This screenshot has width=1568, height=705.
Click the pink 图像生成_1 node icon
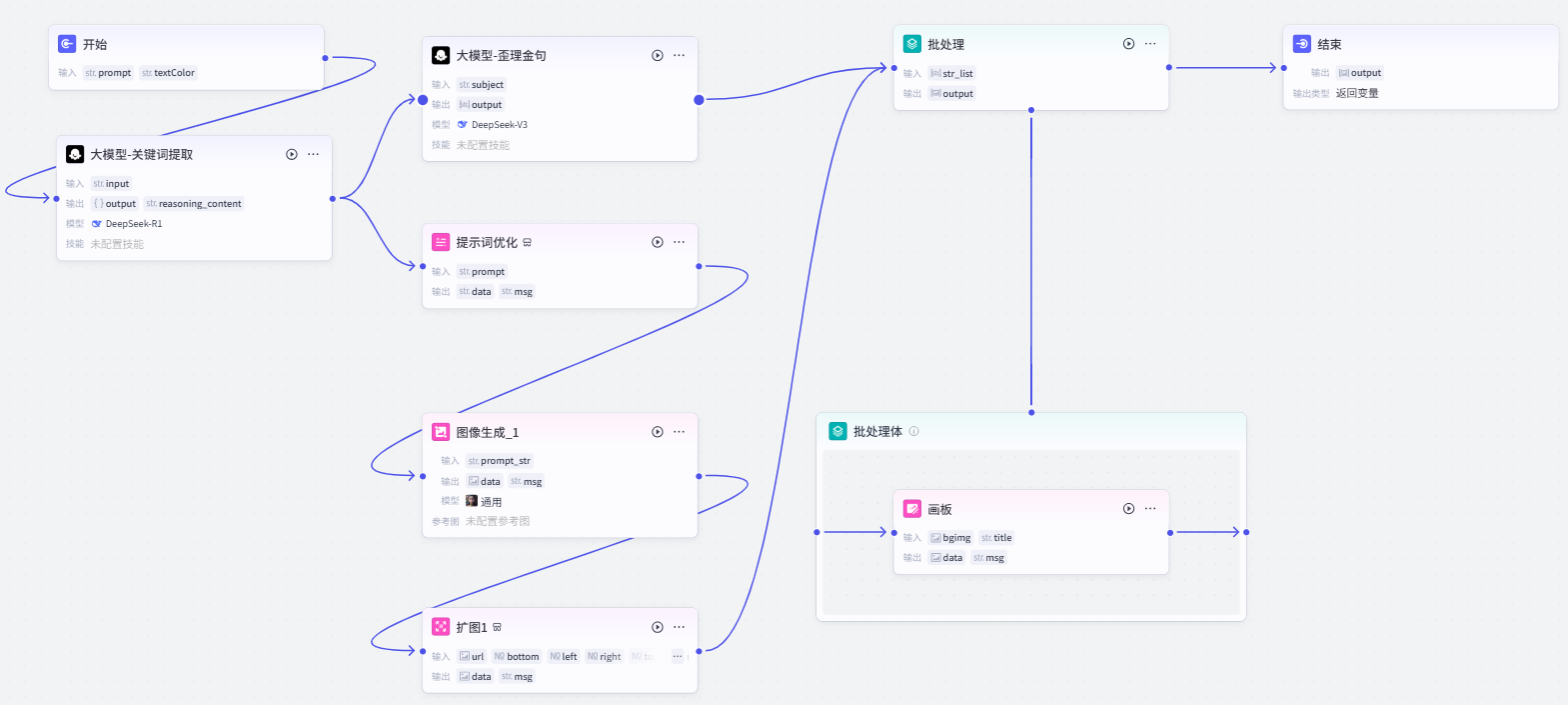pos(441,432)
